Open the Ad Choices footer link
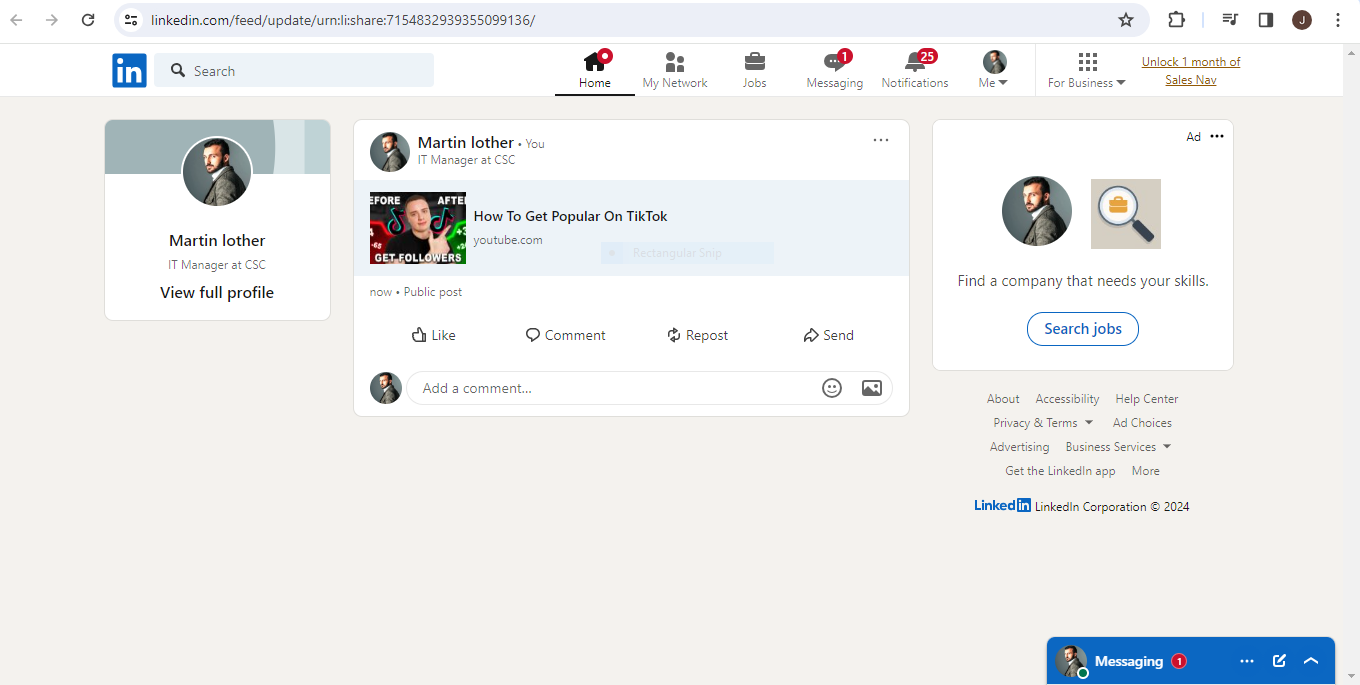 [x=1142, y=423]
